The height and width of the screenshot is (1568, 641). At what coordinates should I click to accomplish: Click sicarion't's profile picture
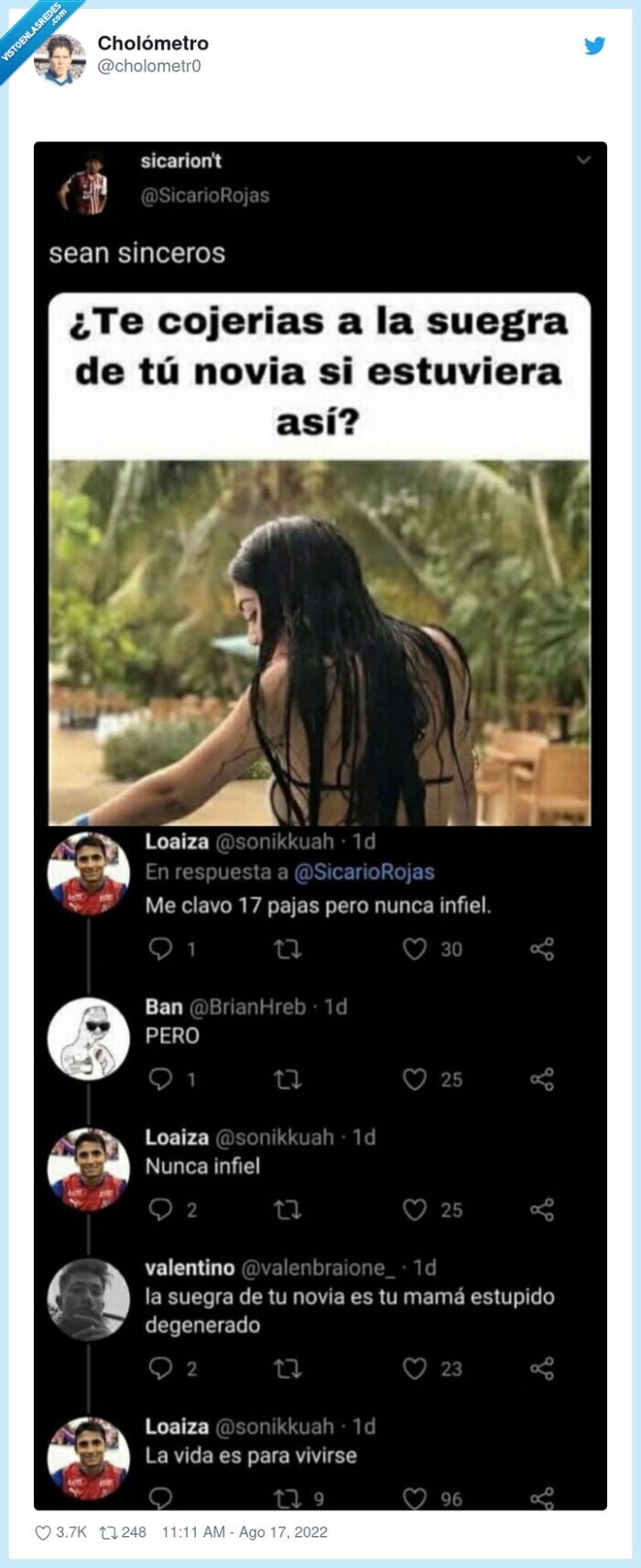90,180
